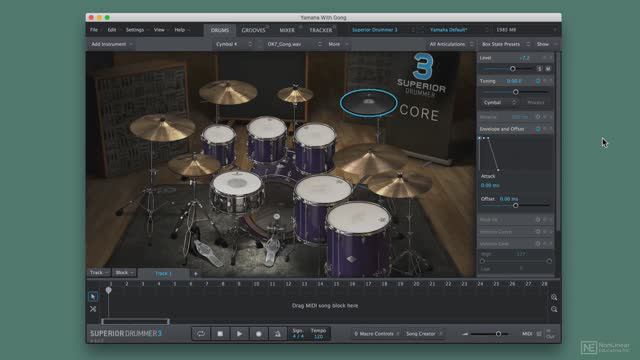
Task: Enable the metronome icon
Action: (278, 333)
